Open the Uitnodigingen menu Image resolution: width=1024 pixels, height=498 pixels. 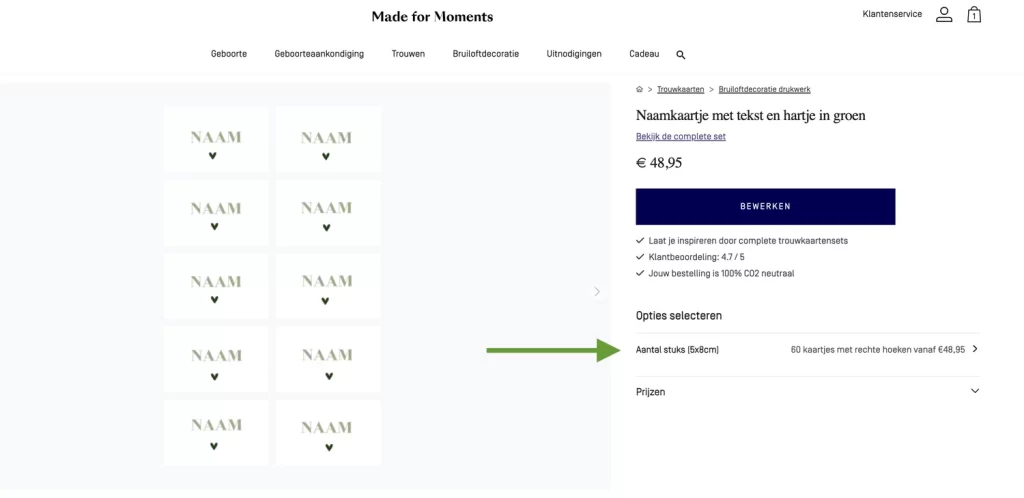574,54
